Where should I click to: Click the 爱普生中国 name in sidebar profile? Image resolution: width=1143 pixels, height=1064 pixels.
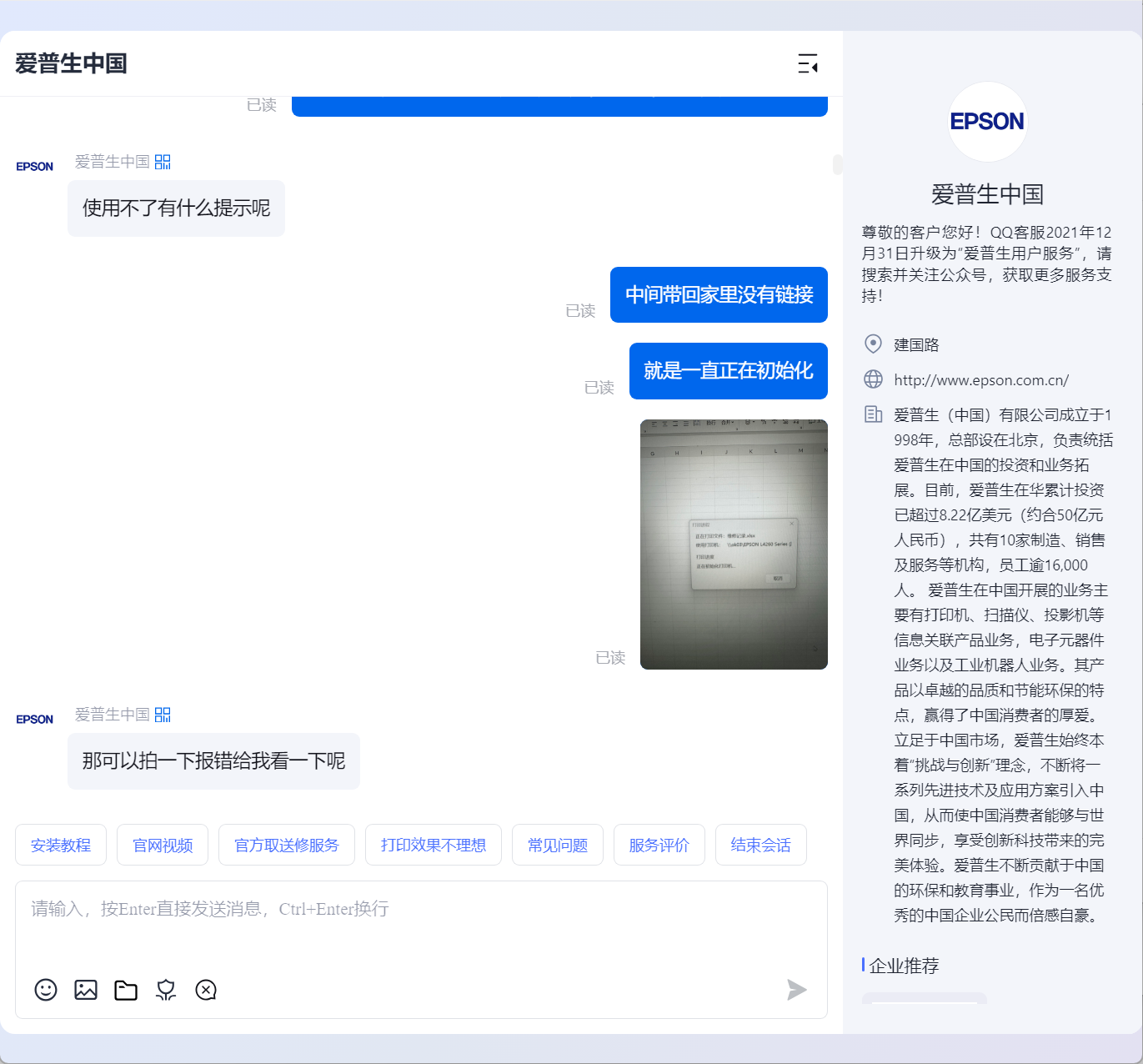click(988, 194)
